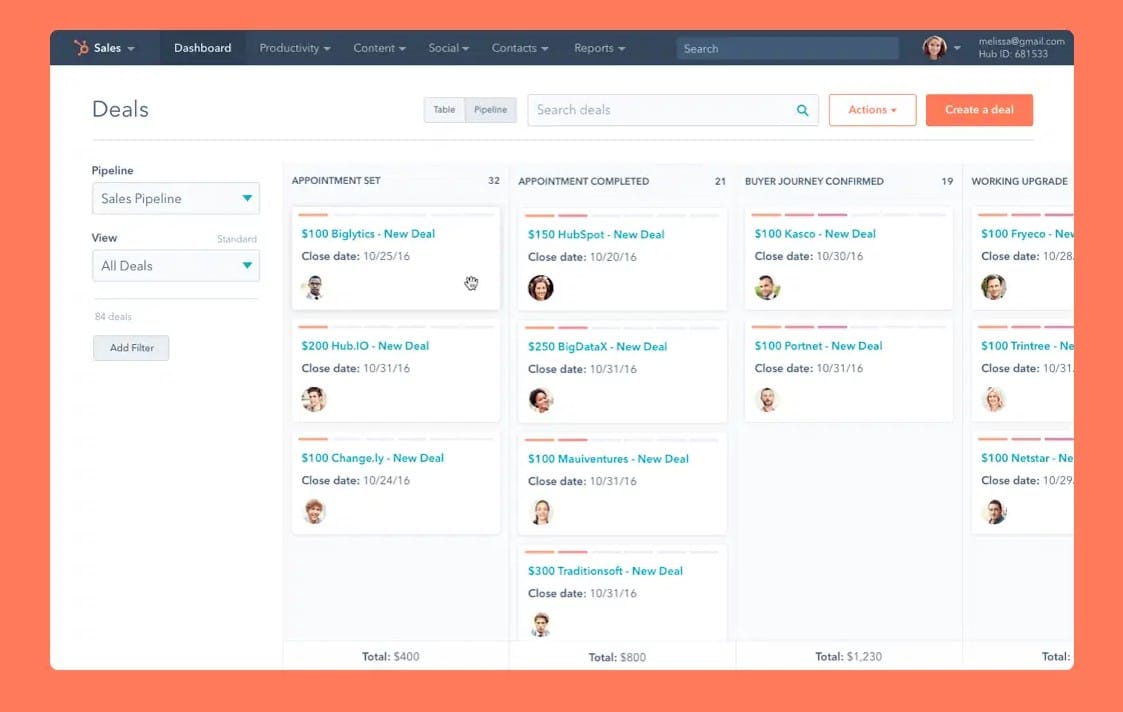Click the Search deals input field

click(x=660, y=110)
